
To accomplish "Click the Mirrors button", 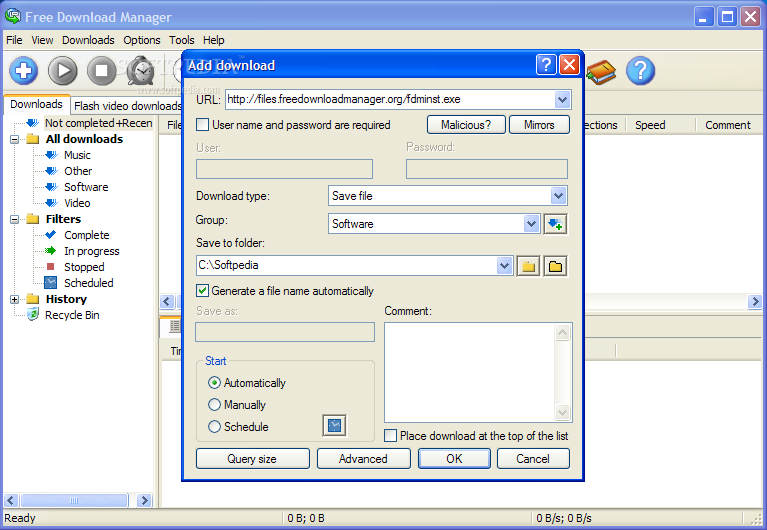I will 539,125.
